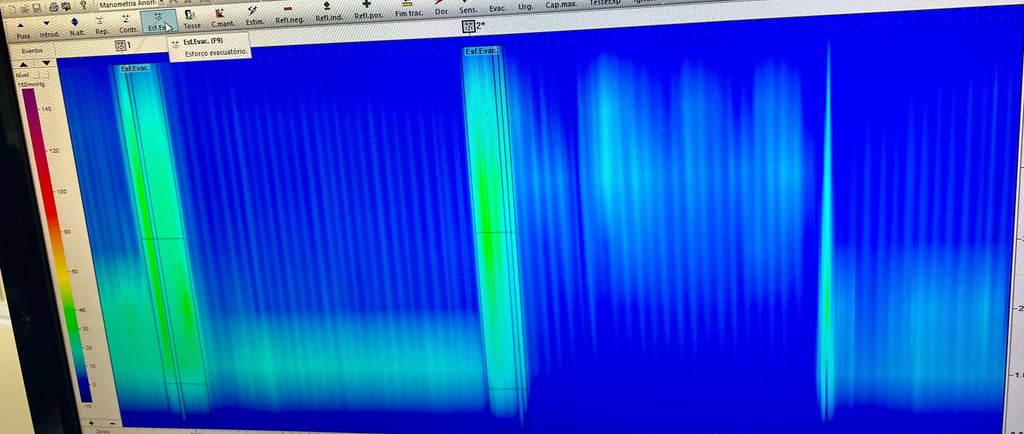Click the first Esf.Evac. label in plot
Image resolution: width=1024 pixels, height=434 pixels.
pos(135,68)
